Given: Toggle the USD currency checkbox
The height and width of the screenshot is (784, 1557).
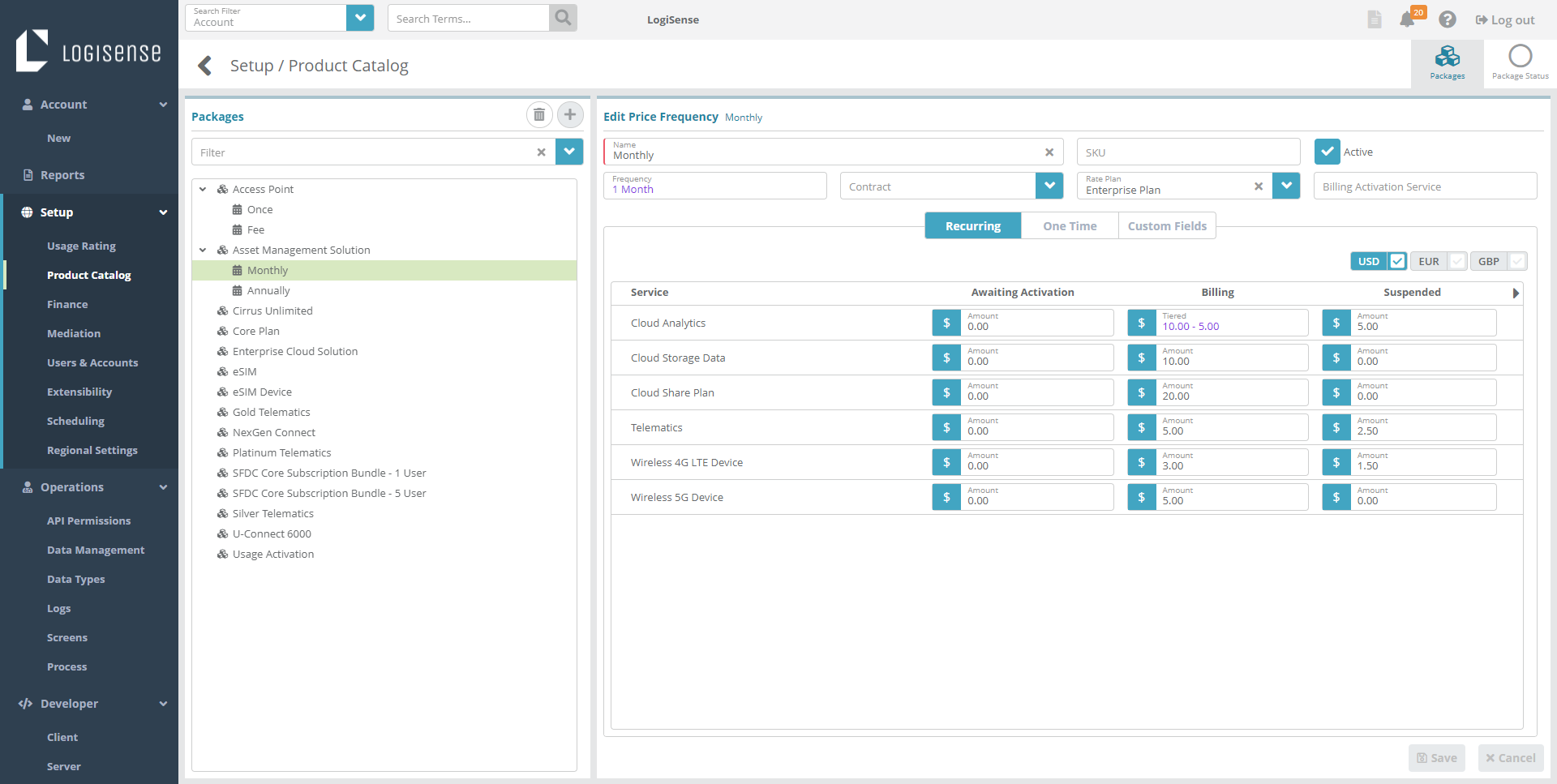Looking at the screenshot, I should pyautogui.click(x=1397, y=261).
